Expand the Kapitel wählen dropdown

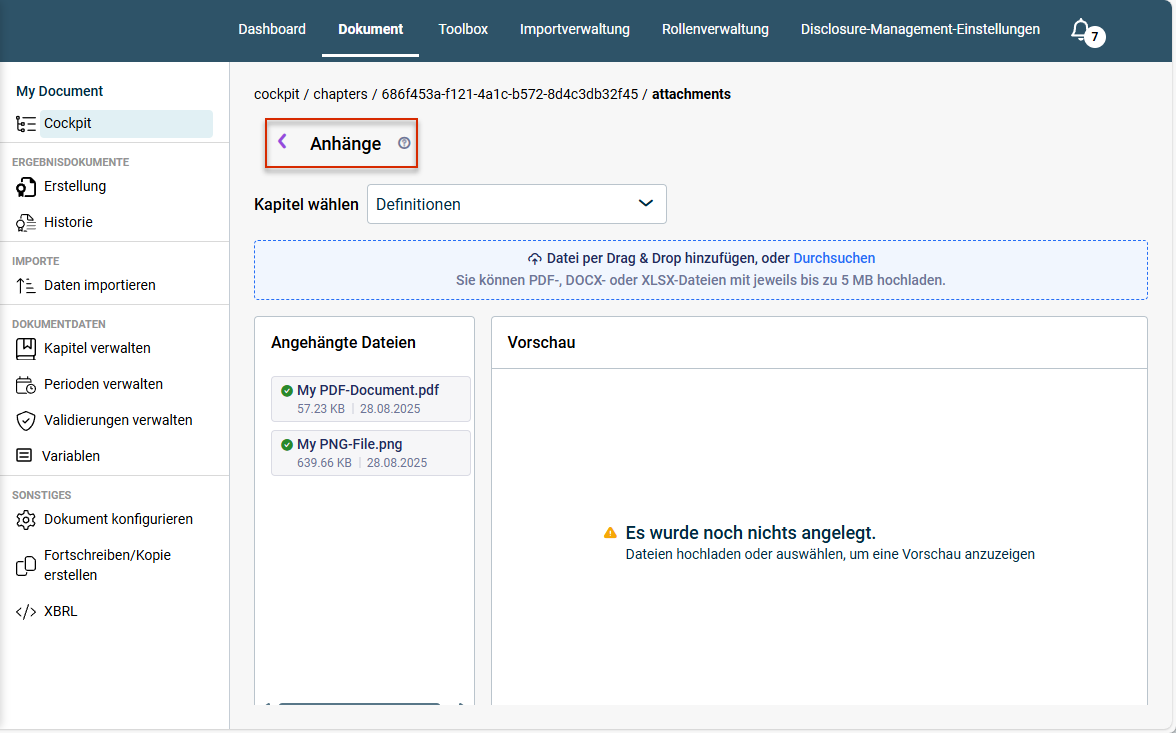point(516,204)
